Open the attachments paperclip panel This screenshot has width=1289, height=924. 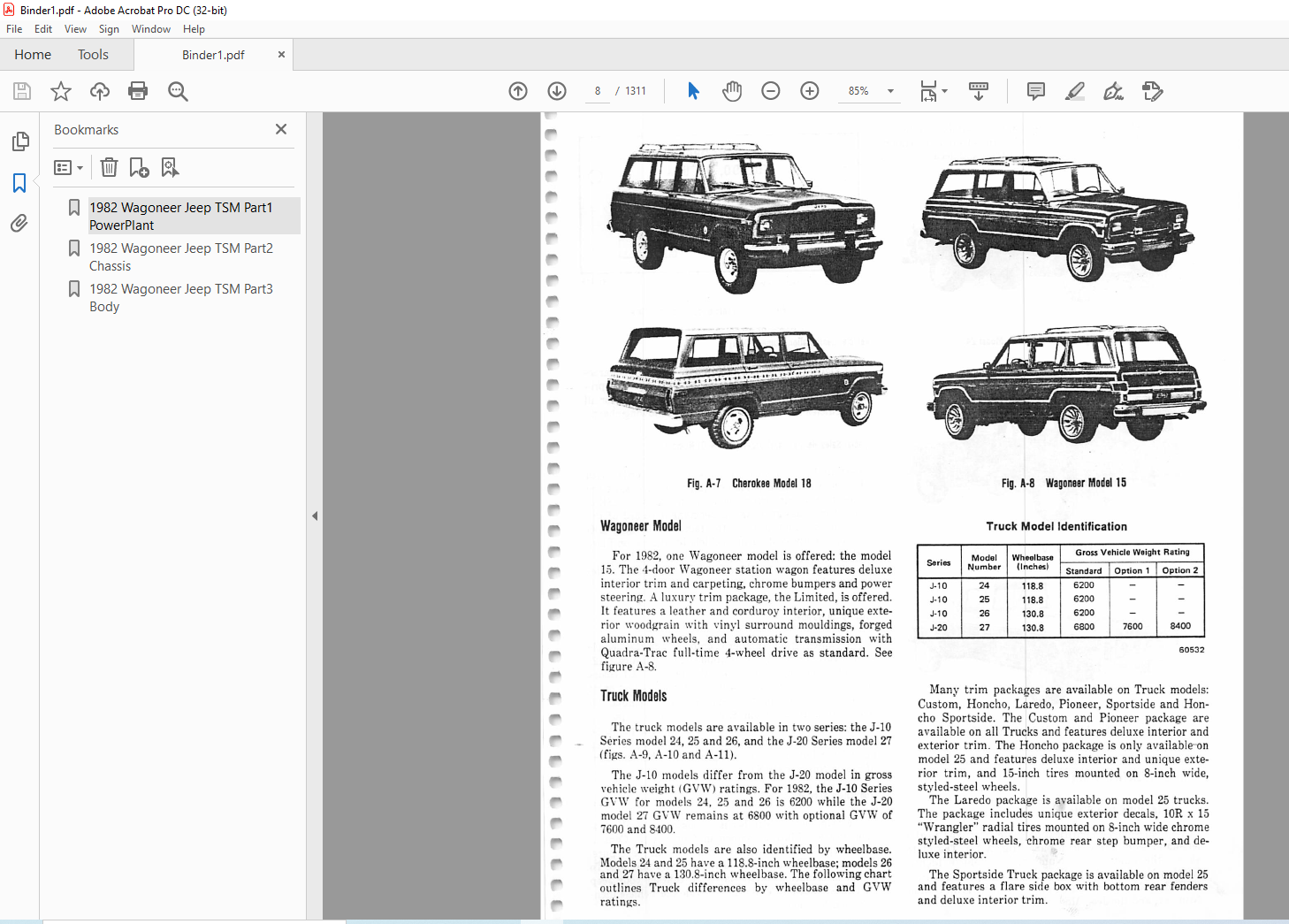[19, 223]
